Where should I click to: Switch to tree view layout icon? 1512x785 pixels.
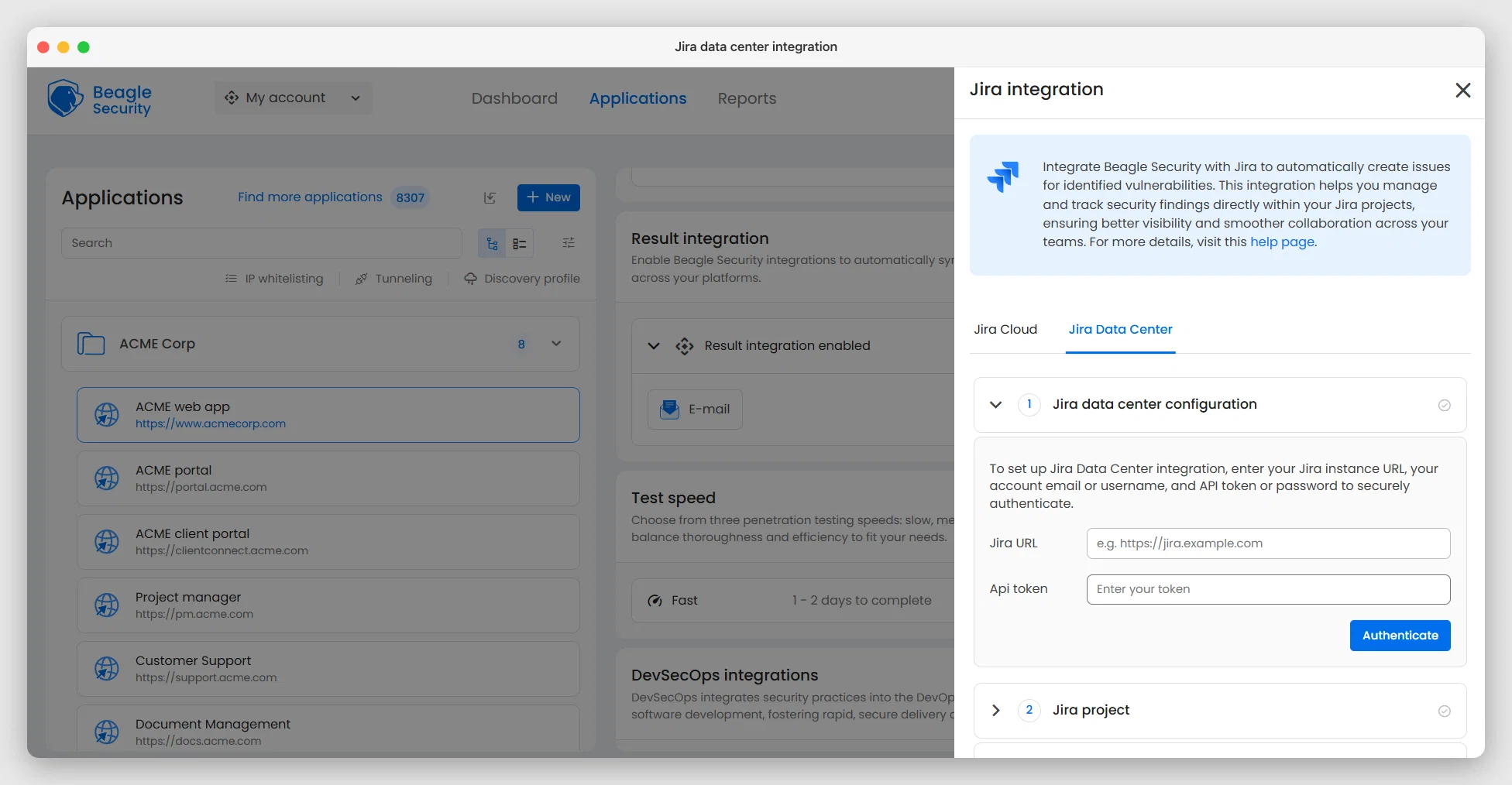(492, 244)
